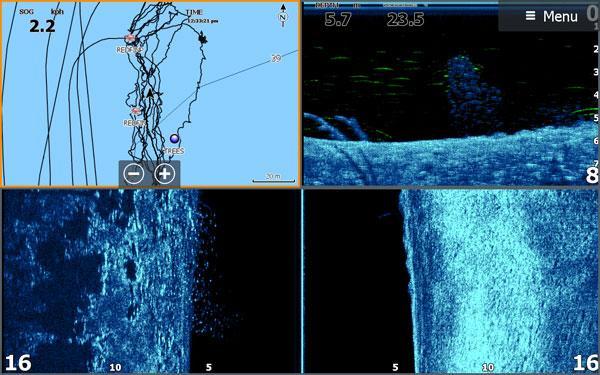Tap the 20 m chart scale bar
Image resolution: width=600 pixels, height=375 pixels.
tap(274, 178)
